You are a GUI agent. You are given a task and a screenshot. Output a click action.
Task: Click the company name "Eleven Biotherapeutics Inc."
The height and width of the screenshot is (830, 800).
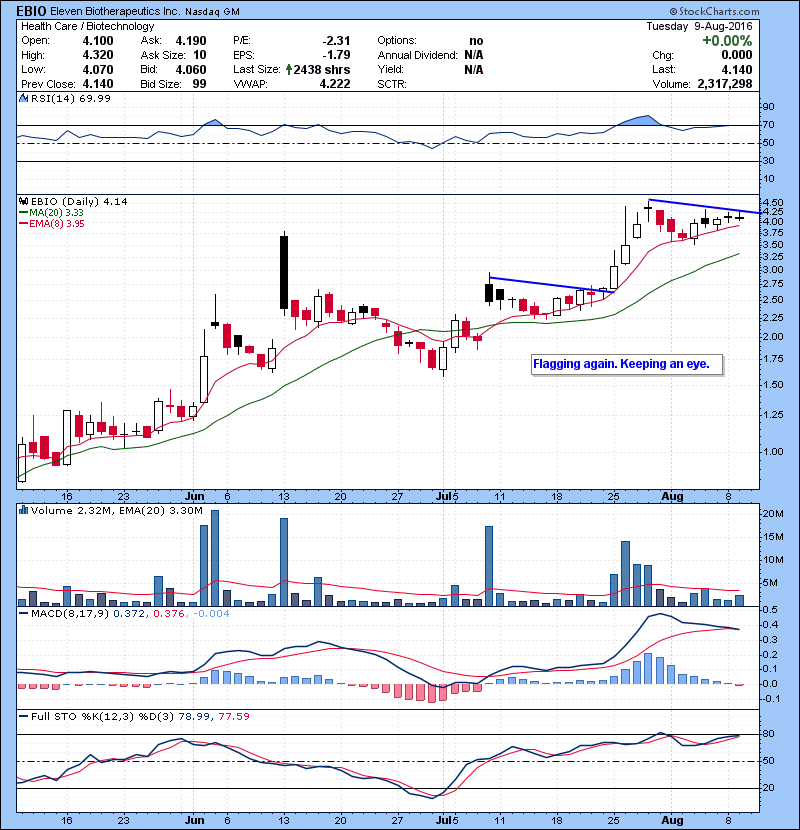[115, 11]
